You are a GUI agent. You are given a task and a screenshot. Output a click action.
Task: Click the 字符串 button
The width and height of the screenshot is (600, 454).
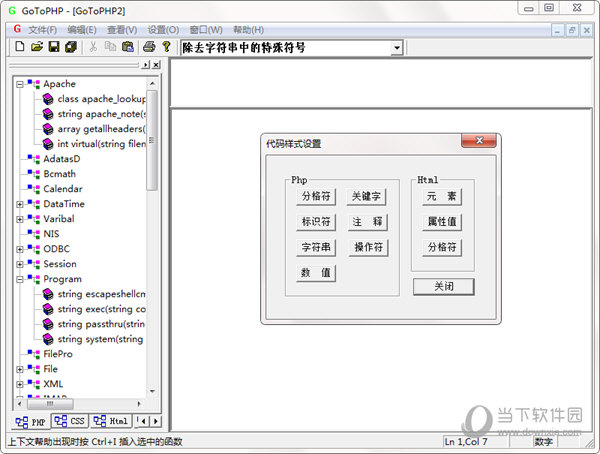point(316,247)
